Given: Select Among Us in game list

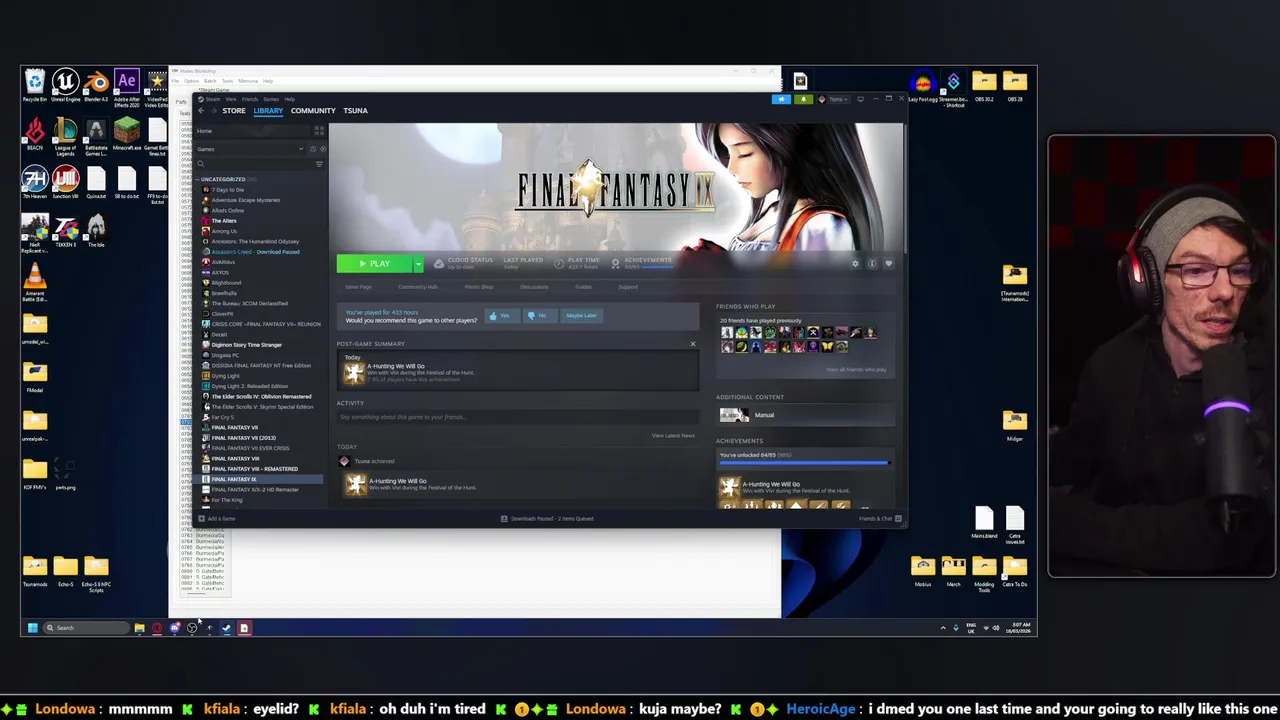Looking at the screenshot, I should pos(223,231).
